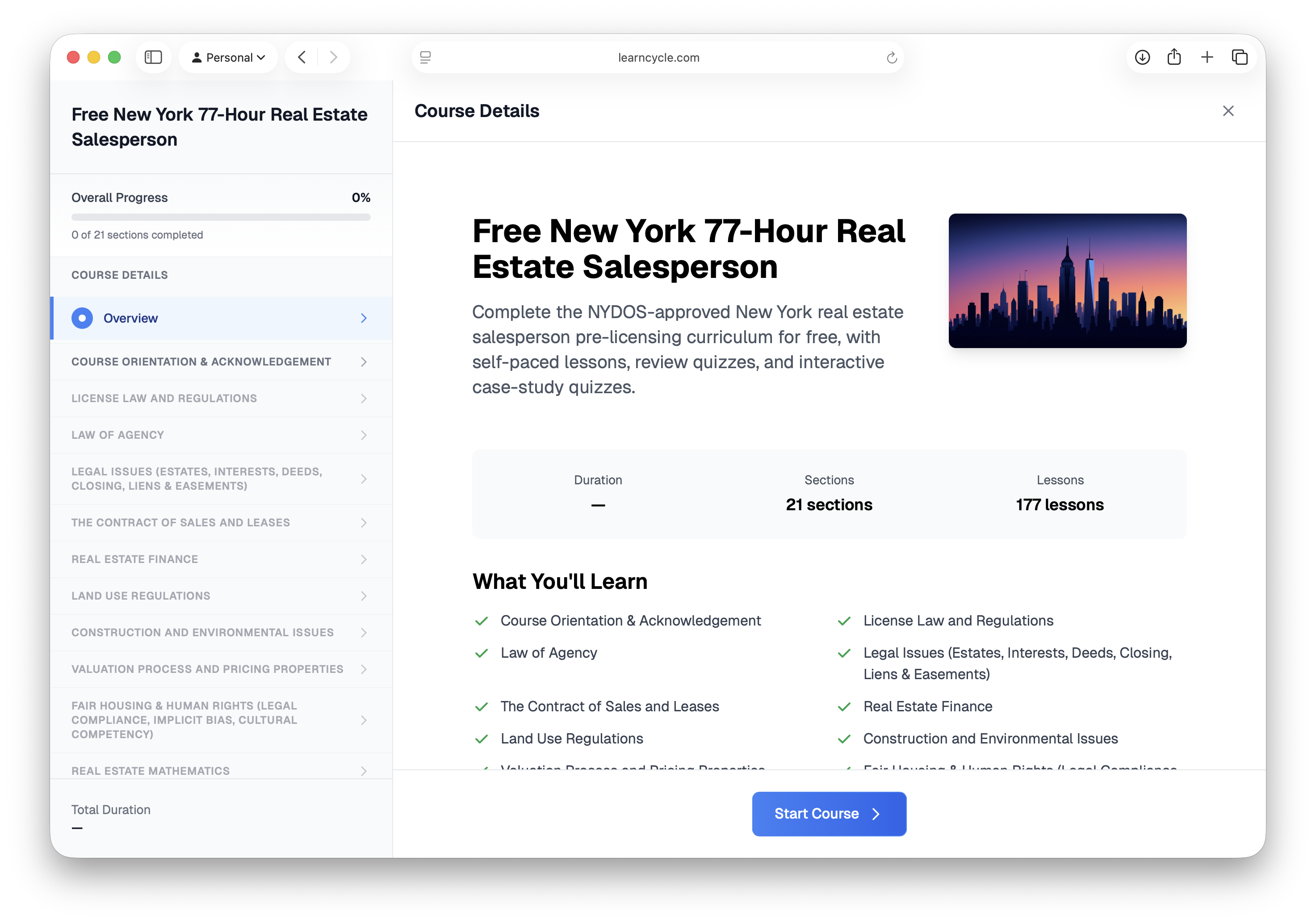Click the checkmark beside Land Use Regulations
The height and width of the screenshot is (924, 1316).
481,739
